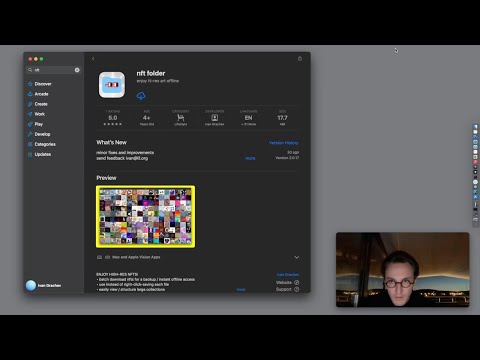
Task: Open the Discover section in sidebar
Action: click(x=43, y=84)
